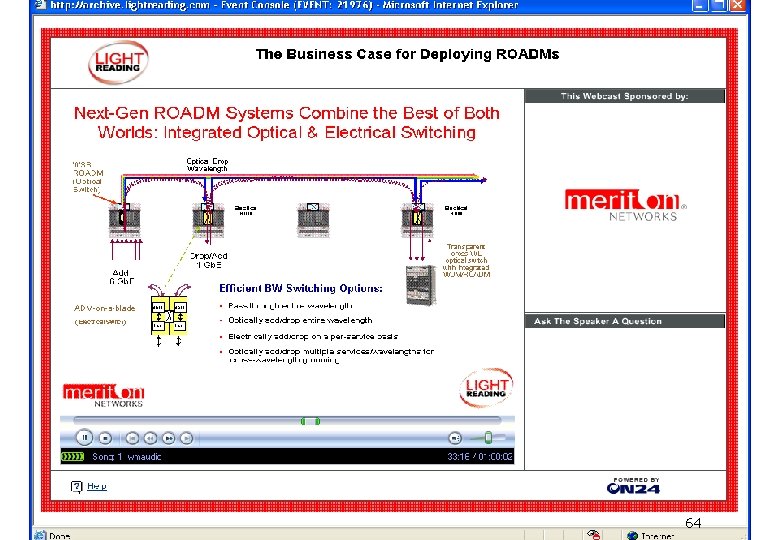Pause the webcast with the pause button
Viewport: 780px width, 540px height.
point(85,438)
